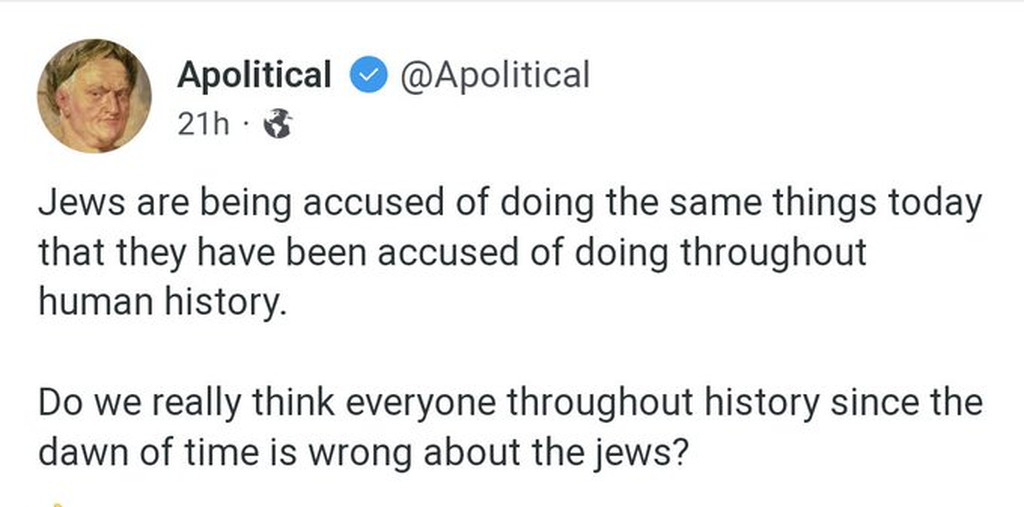Click the "@Apolitical" username handle
The image size is (1024, 507).
coord(495,75)
